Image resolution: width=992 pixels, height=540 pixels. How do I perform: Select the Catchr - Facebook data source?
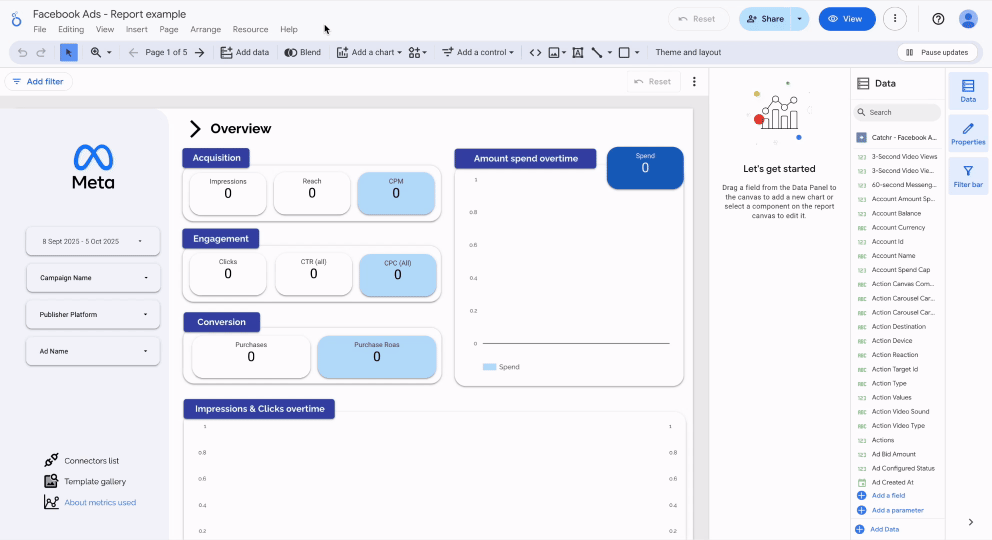897,137
